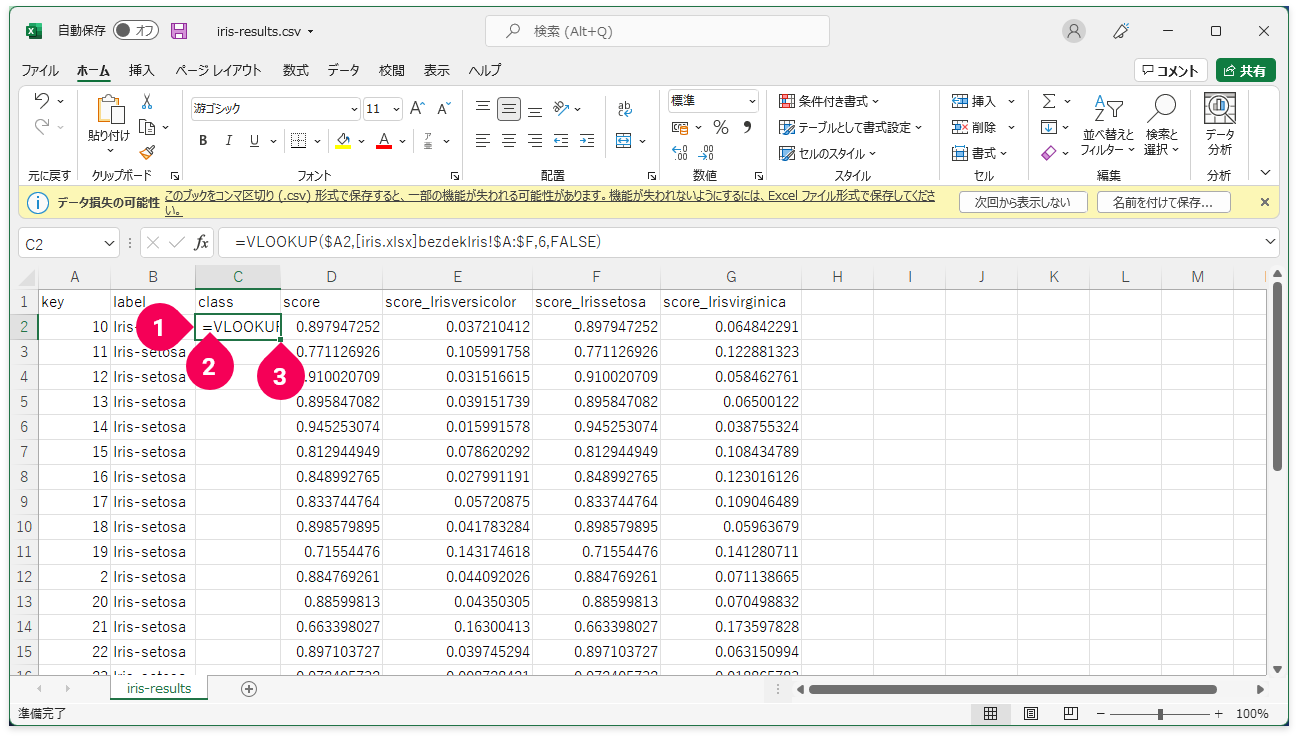This screenshot has width=1298, height=738.
Task: Click the Undo arrow icon
Action: [42, 101]
